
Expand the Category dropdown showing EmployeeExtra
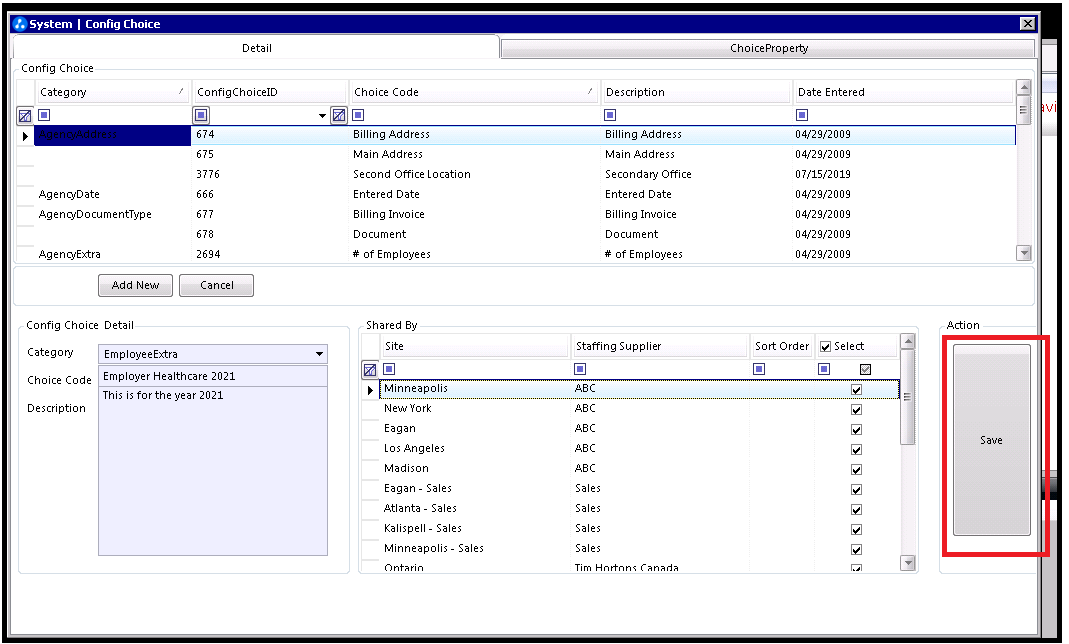[319, 354]
